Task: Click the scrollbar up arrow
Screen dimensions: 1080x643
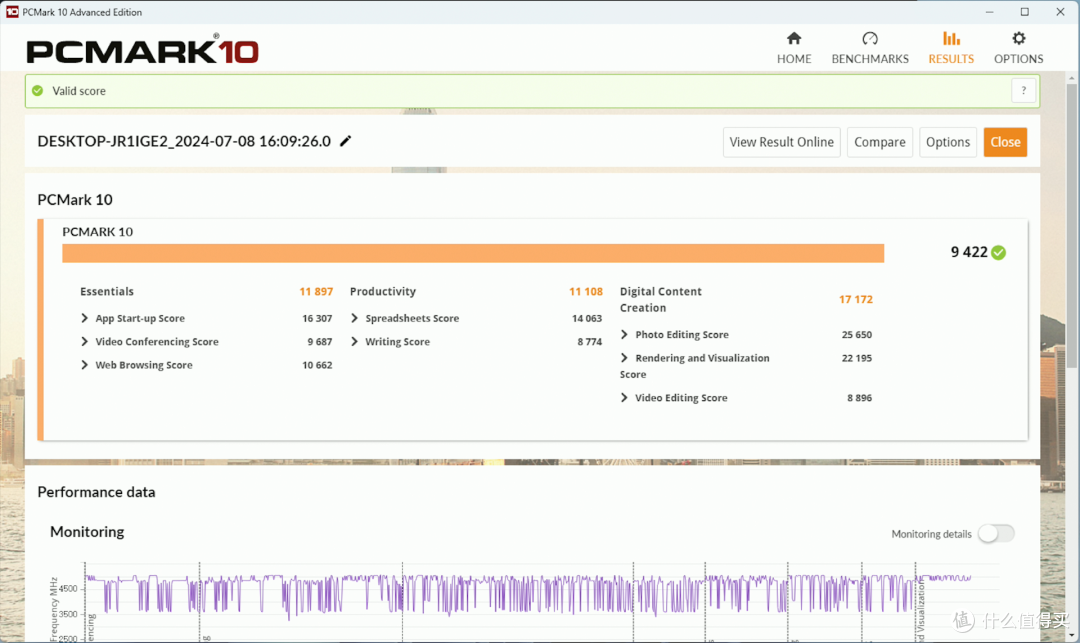Action: (x=1071, y=78)
